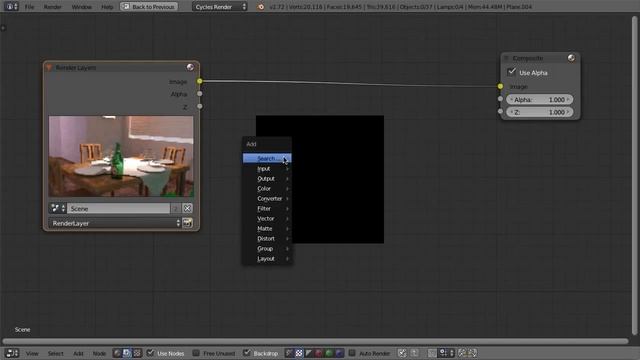
Task: Click the Alpha output socket of Render Layers
Action: point(200,93)
